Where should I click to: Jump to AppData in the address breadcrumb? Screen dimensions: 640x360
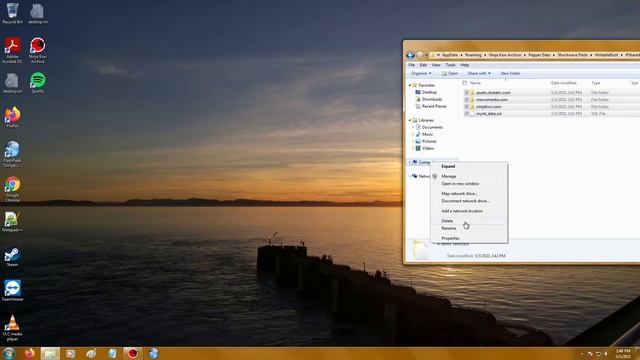coord(450,55)
